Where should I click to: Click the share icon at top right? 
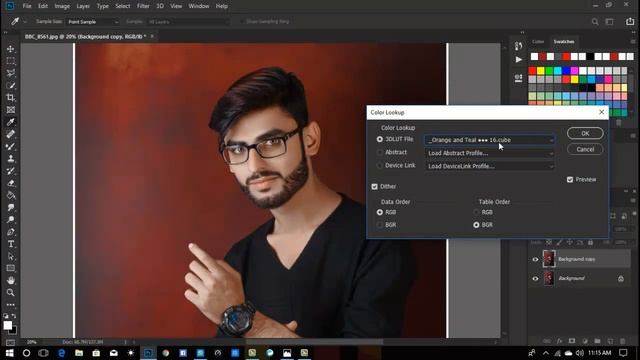pos(630,21)
